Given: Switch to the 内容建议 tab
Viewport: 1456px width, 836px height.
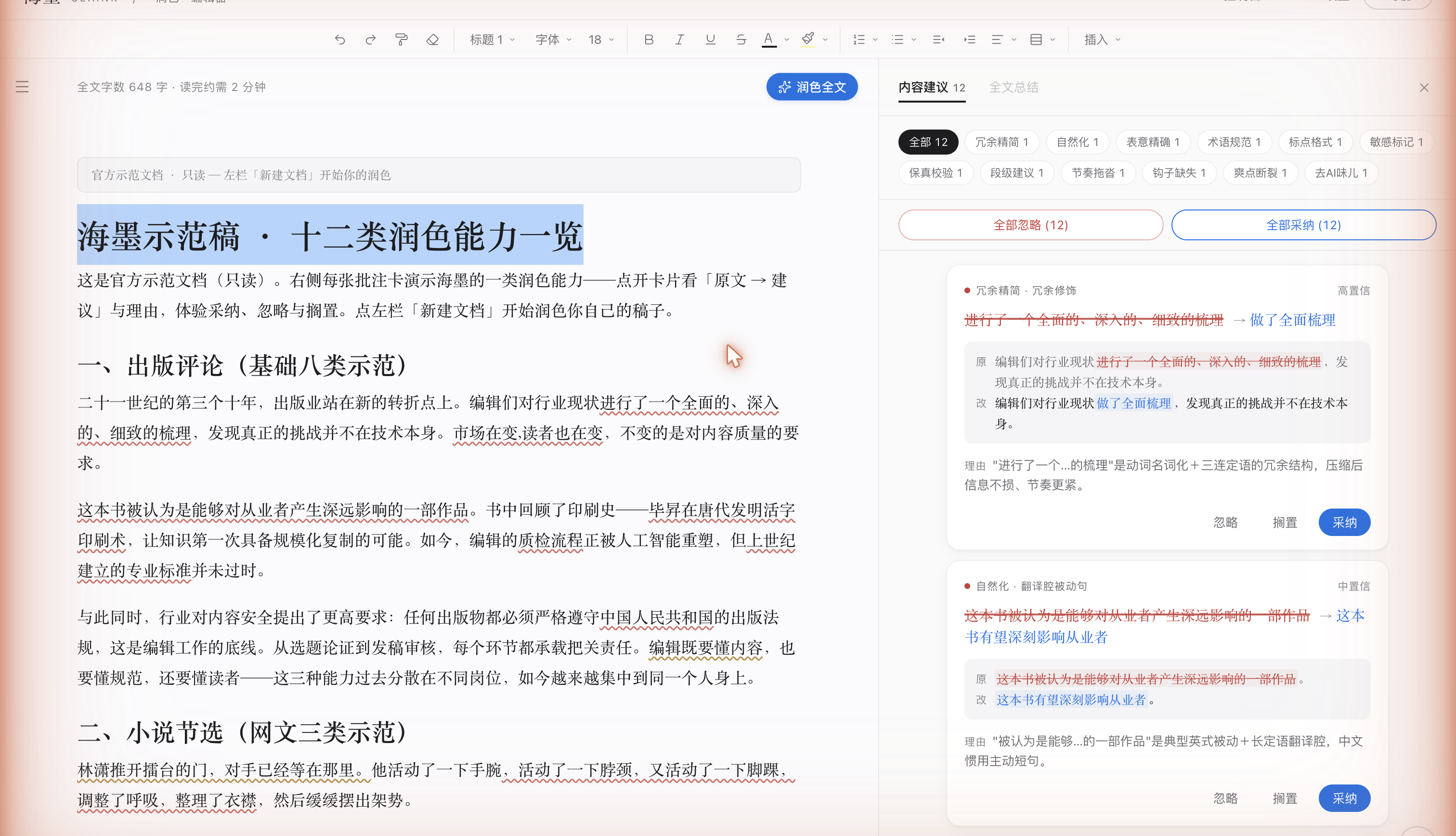Looking at the screenshot, I should (932, 87).
